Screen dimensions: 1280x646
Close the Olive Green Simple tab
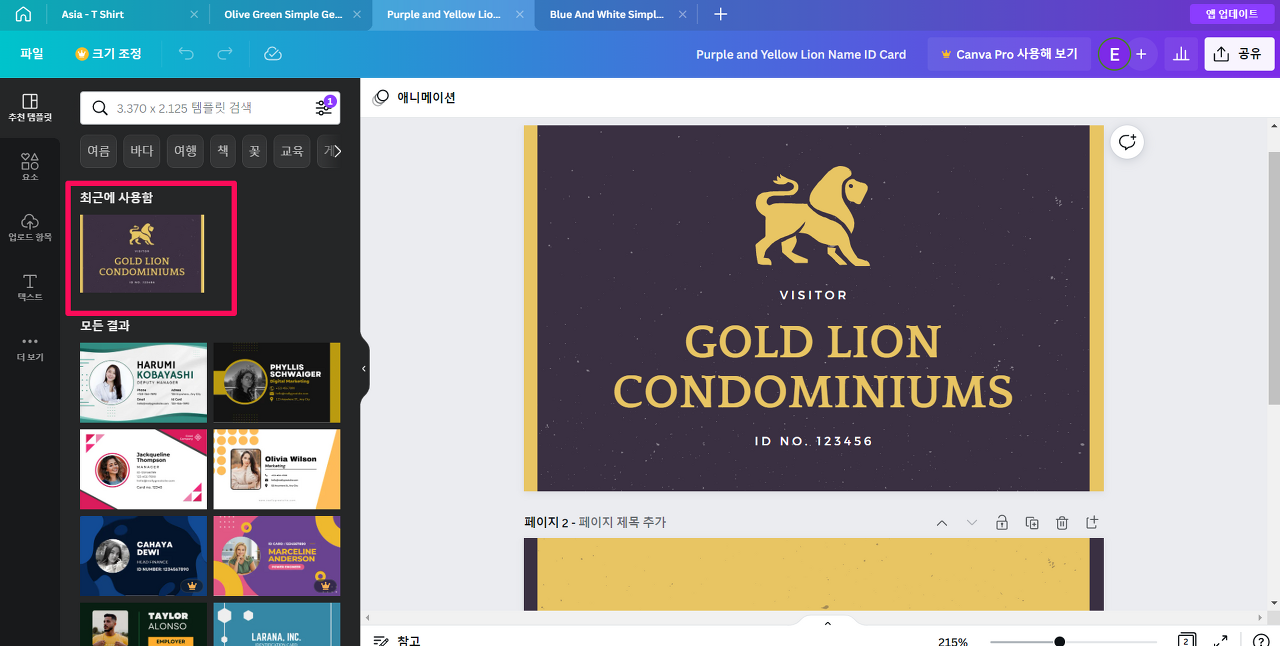click(x=356, y=15)
